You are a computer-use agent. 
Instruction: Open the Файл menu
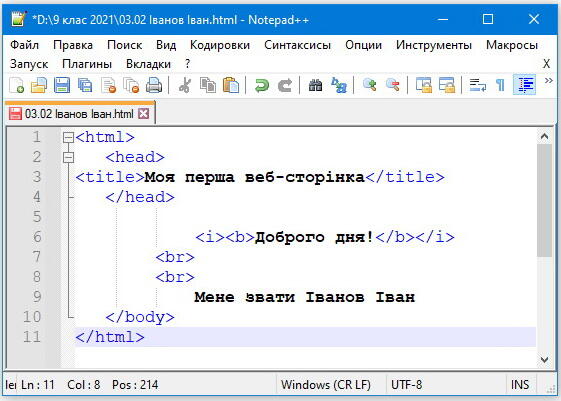click(x=24, y=45)
